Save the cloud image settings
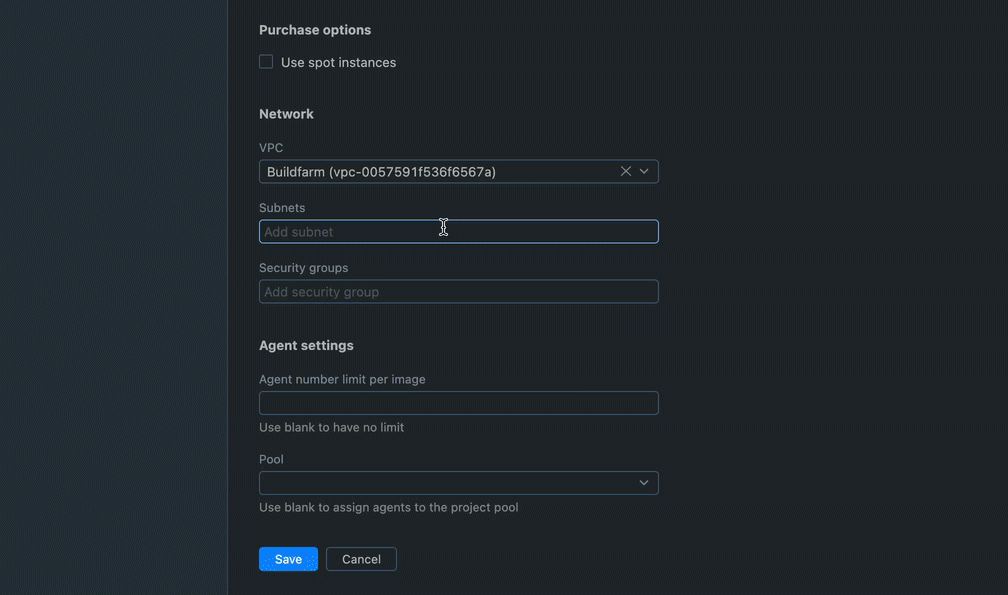This screenshot has height=595, width=1008. (288, 559)
